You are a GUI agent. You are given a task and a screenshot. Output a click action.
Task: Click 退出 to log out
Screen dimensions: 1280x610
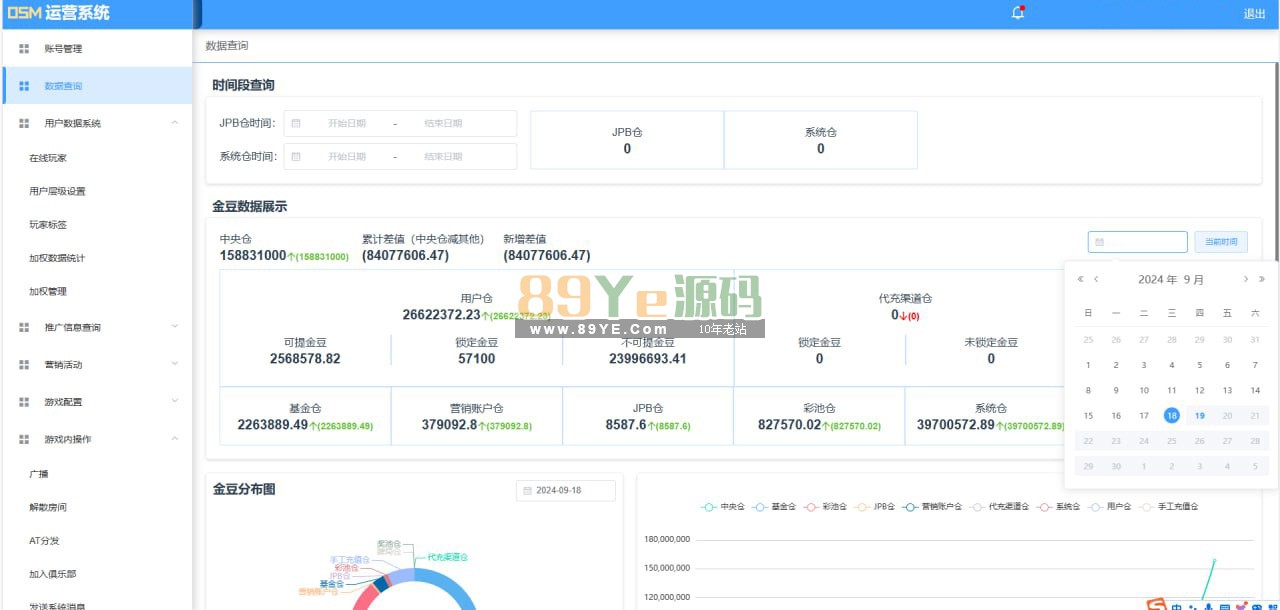(1254, 14)
